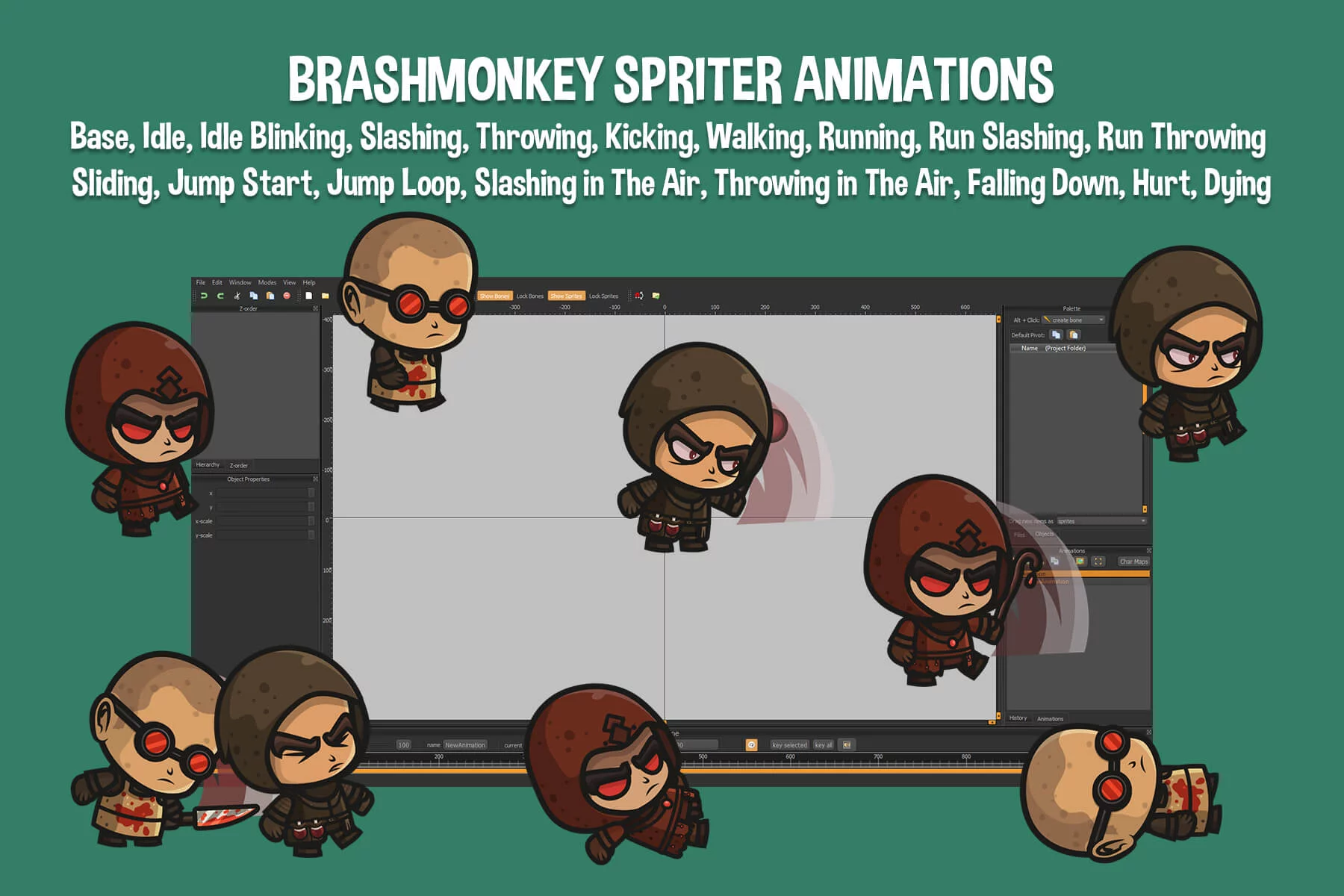Close the Z-order panel
This screenshot has width=1344, height=896.
click(x=315, y=308)
